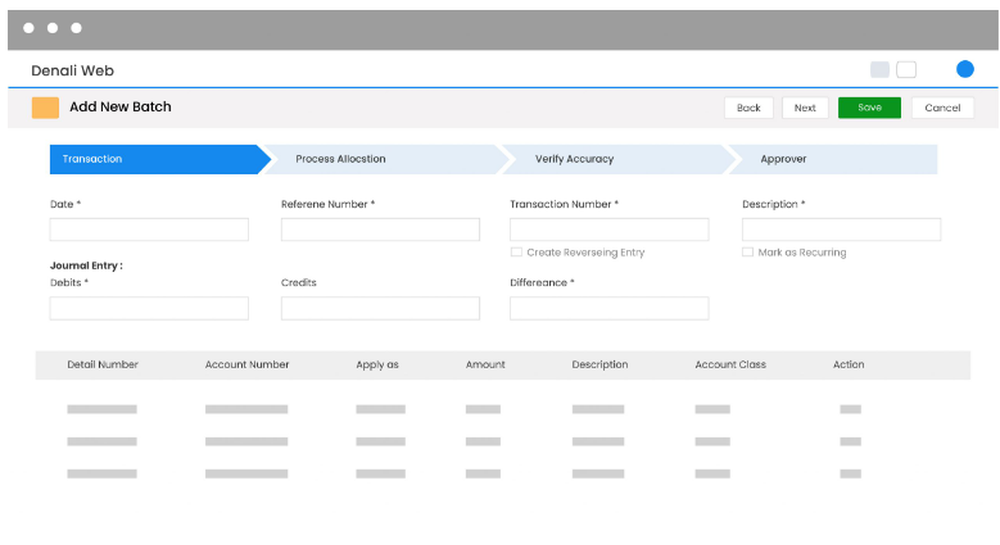This screenshot has width=1000, height=545.
Task: Focus the Credits input field
Action: 380,309
